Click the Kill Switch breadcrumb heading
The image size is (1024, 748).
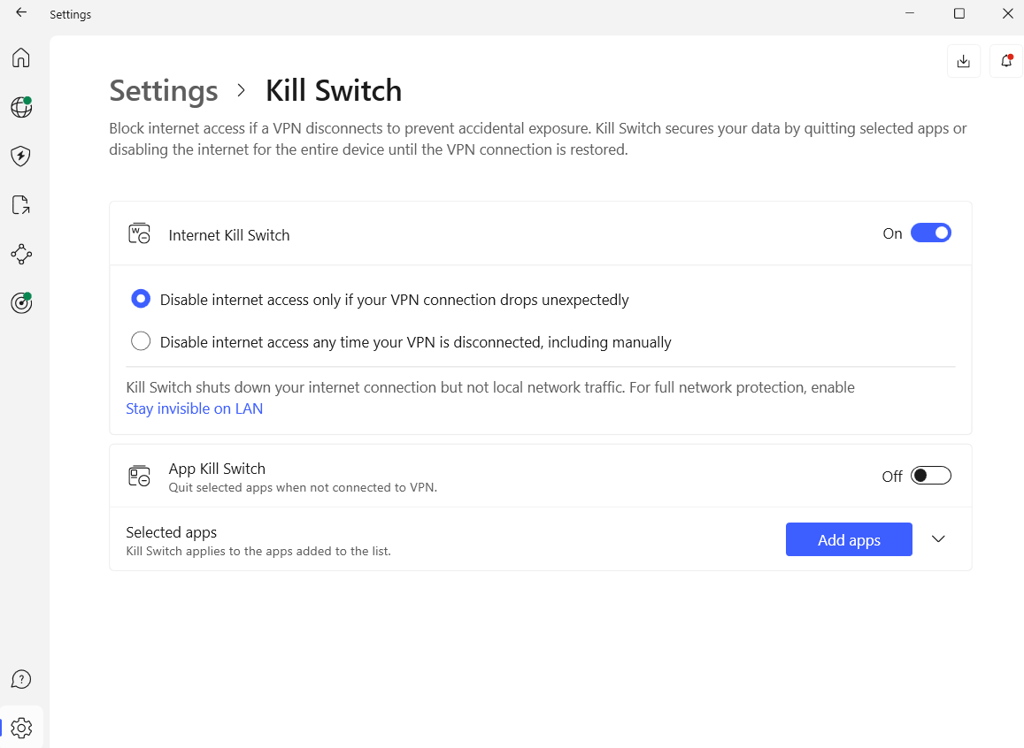coord(334,91)
